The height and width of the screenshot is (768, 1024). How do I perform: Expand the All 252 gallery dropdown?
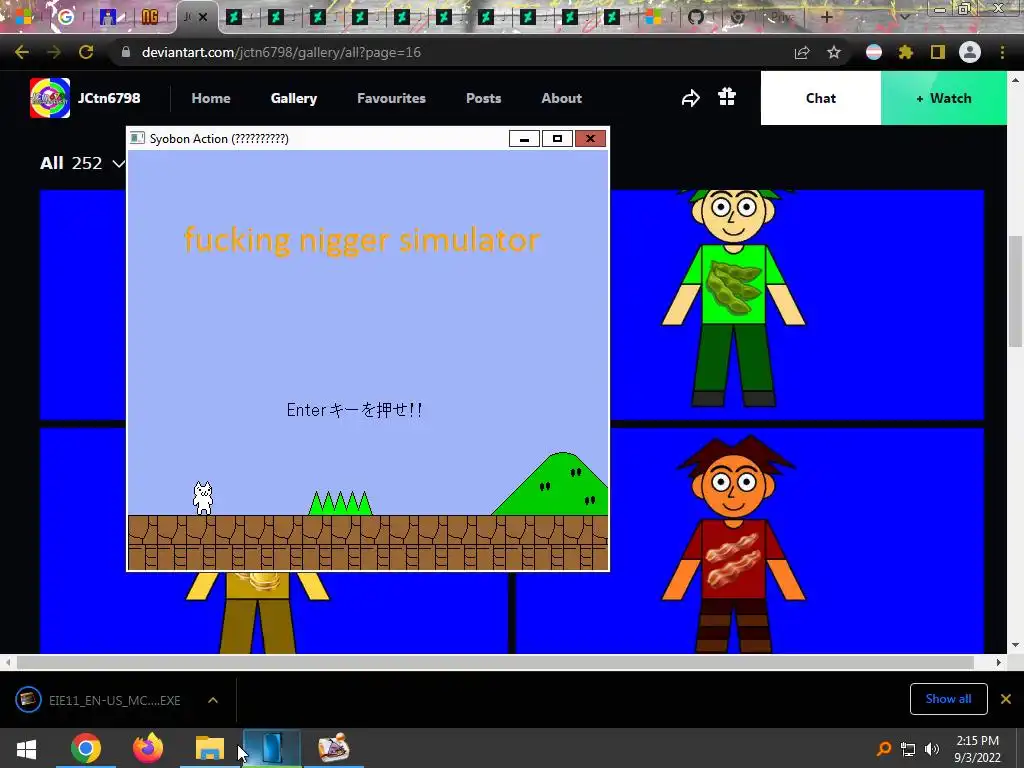coord(82,163)
